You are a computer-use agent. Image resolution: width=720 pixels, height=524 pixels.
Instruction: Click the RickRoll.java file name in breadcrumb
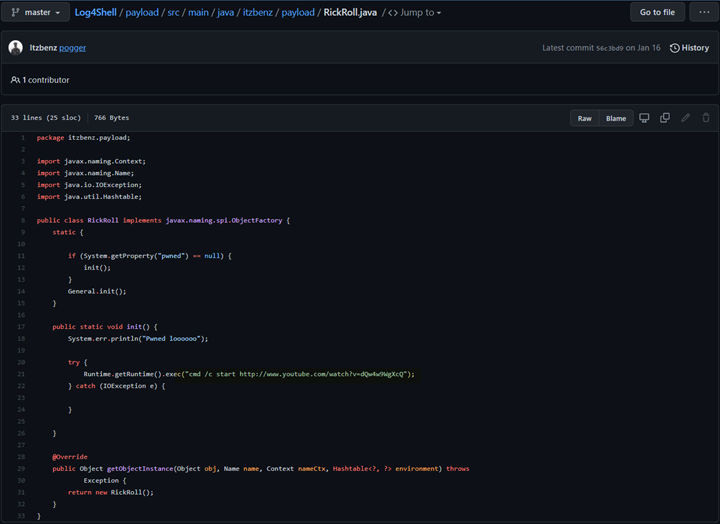click(350, 12)
